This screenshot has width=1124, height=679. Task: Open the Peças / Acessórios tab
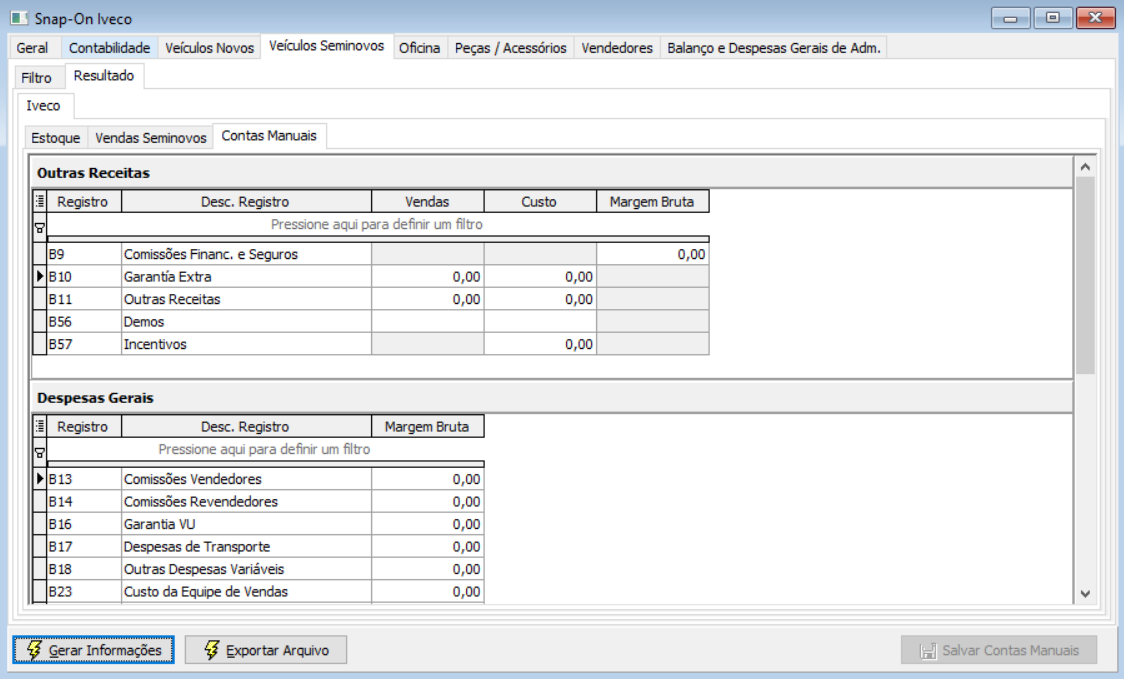click(510, 48)
